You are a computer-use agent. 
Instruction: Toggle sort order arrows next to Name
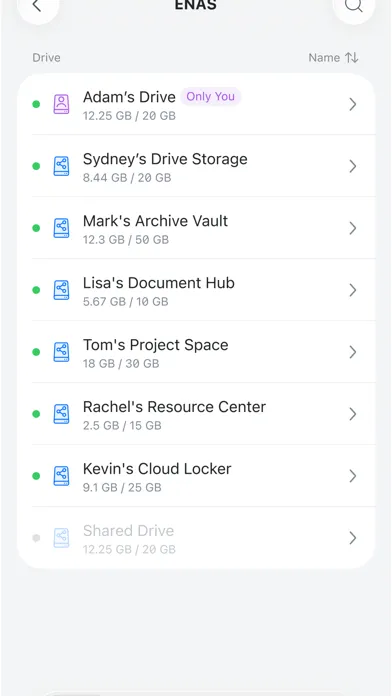pos(352,58)
